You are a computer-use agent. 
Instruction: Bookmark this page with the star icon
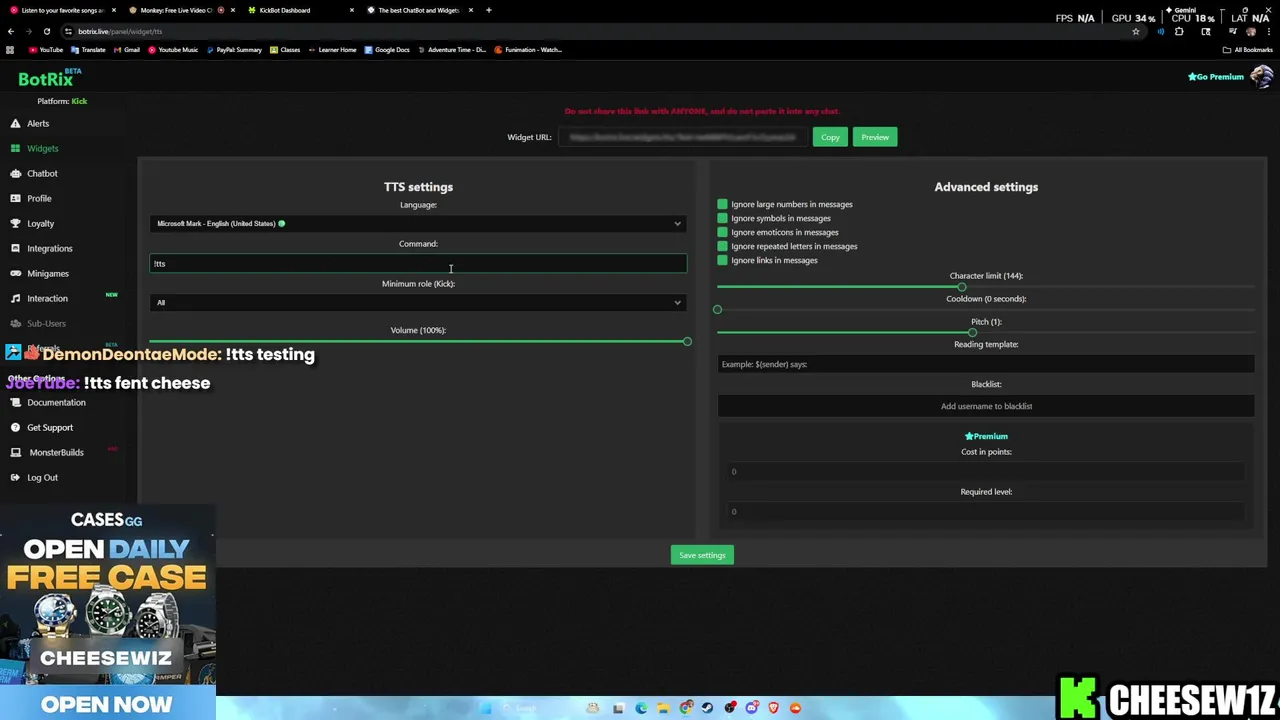coord(1136,31)
